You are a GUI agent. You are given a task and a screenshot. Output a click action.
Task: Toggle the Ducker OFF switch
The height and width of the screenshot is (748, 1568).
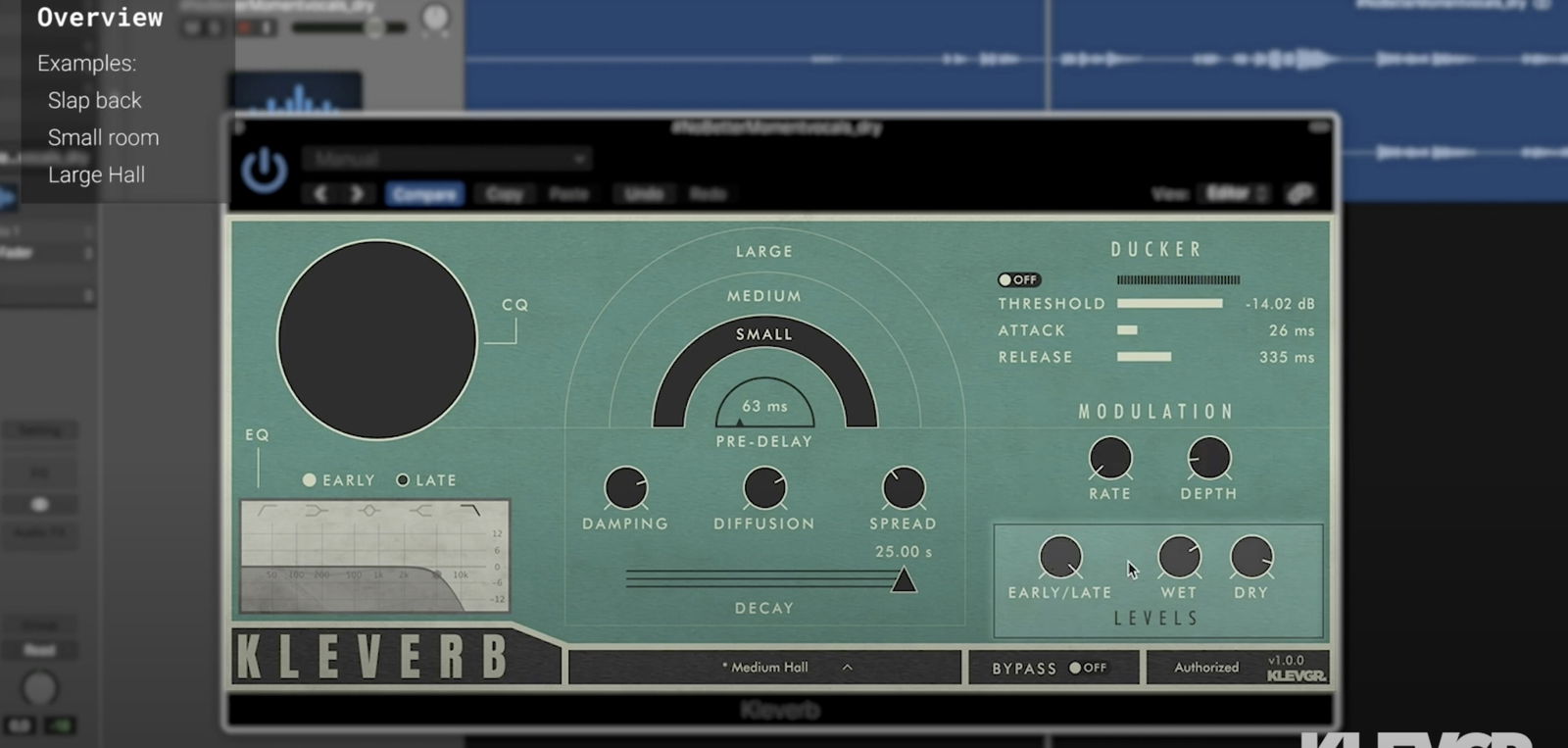tap(1018, 279)
